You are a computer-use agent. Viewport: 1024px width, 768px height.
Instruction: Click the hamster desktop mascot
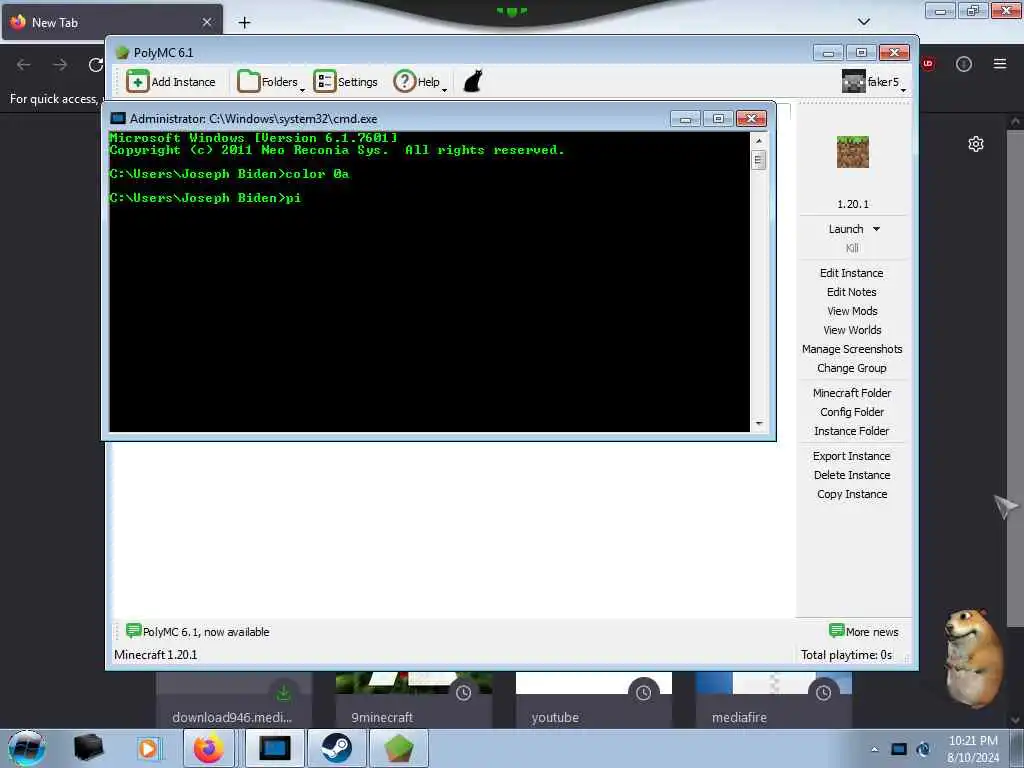pyautogui.click(x=973, y=658)
